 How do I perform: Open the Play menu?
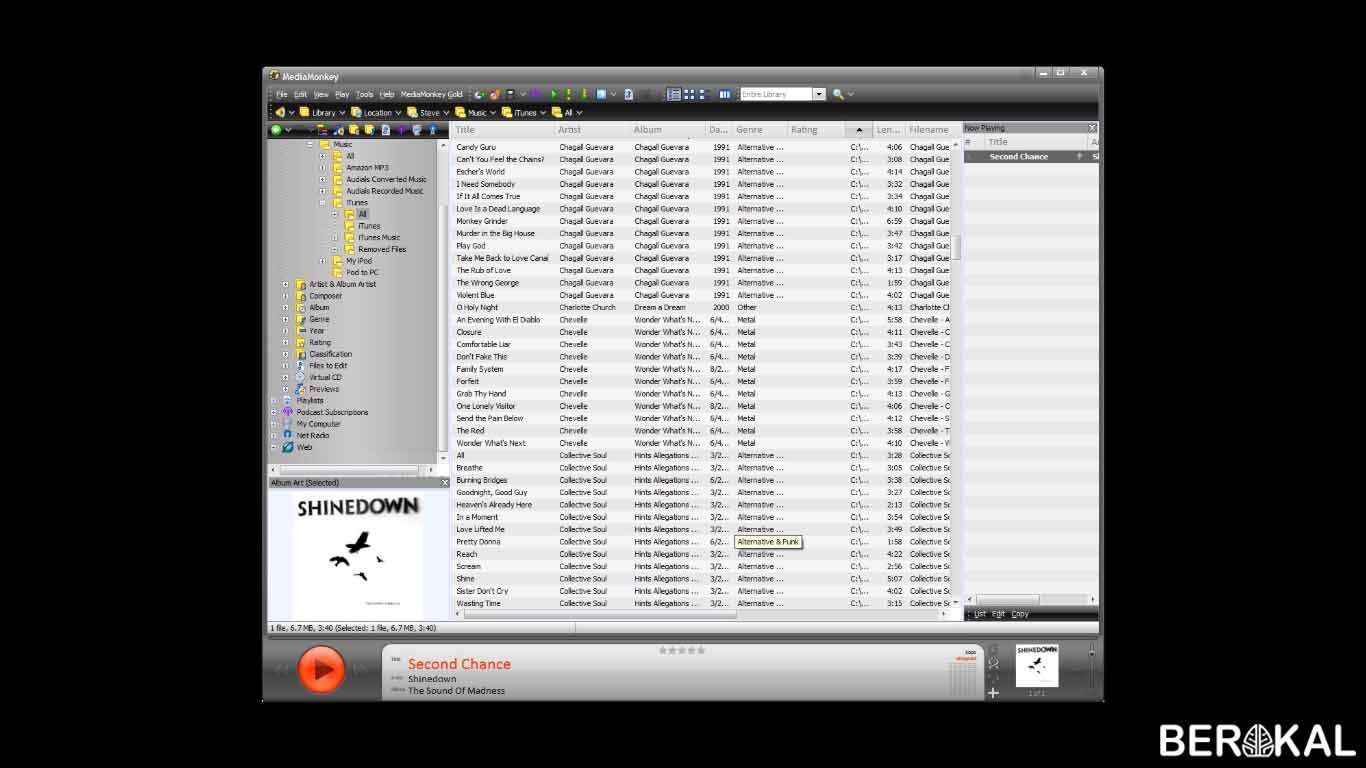click(x=342, y=94)
